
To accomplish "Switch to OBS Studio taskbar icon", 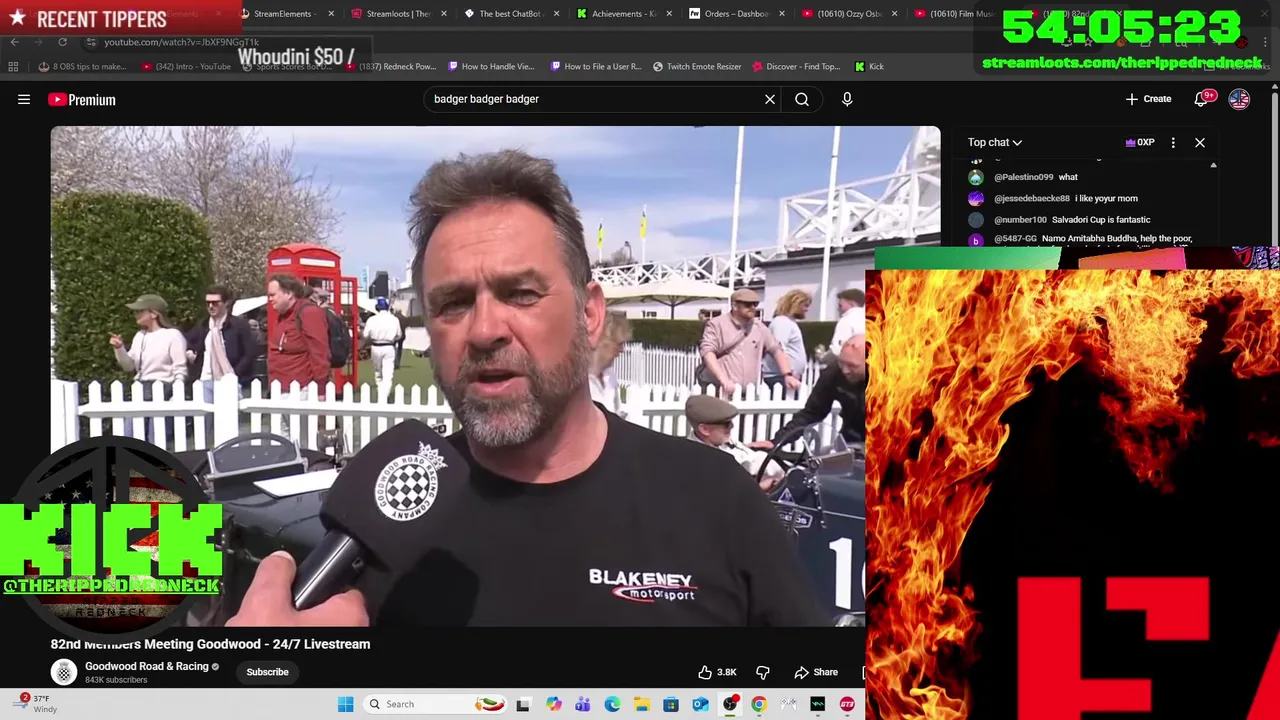I will tap(730, 704).
